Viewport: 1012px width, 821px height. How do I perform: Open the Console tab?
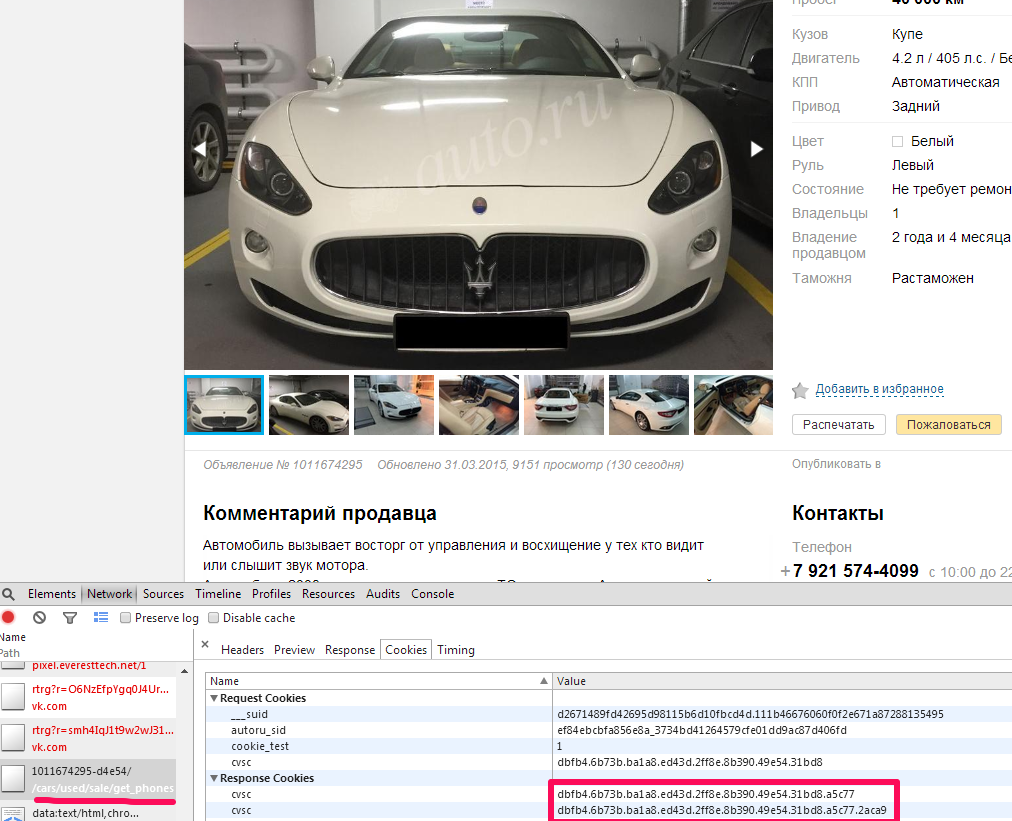click(x=432, y=594)
